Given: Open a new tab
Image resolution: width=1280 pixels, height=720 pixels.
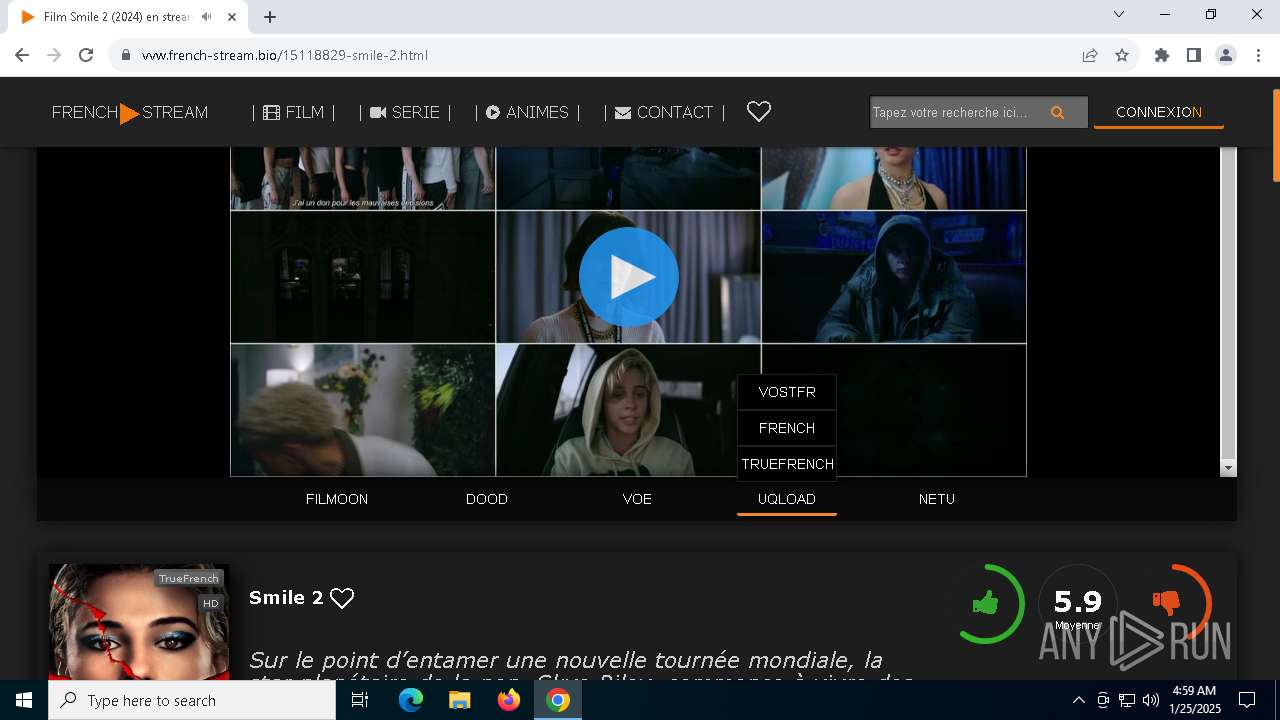Looking at the screenshot, I should [x=270, y=17].
